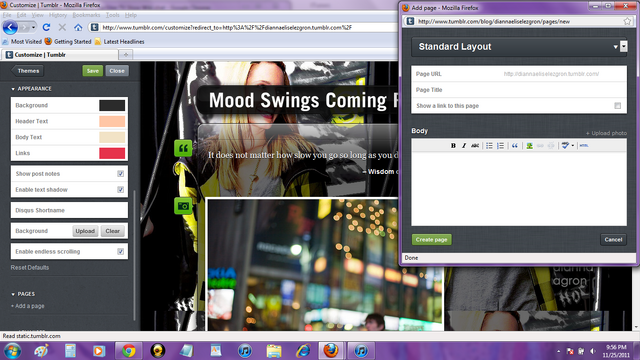Viewport: 640px width, 360px height.
Task: Check Show a link to this page
Action: (618, 106)
